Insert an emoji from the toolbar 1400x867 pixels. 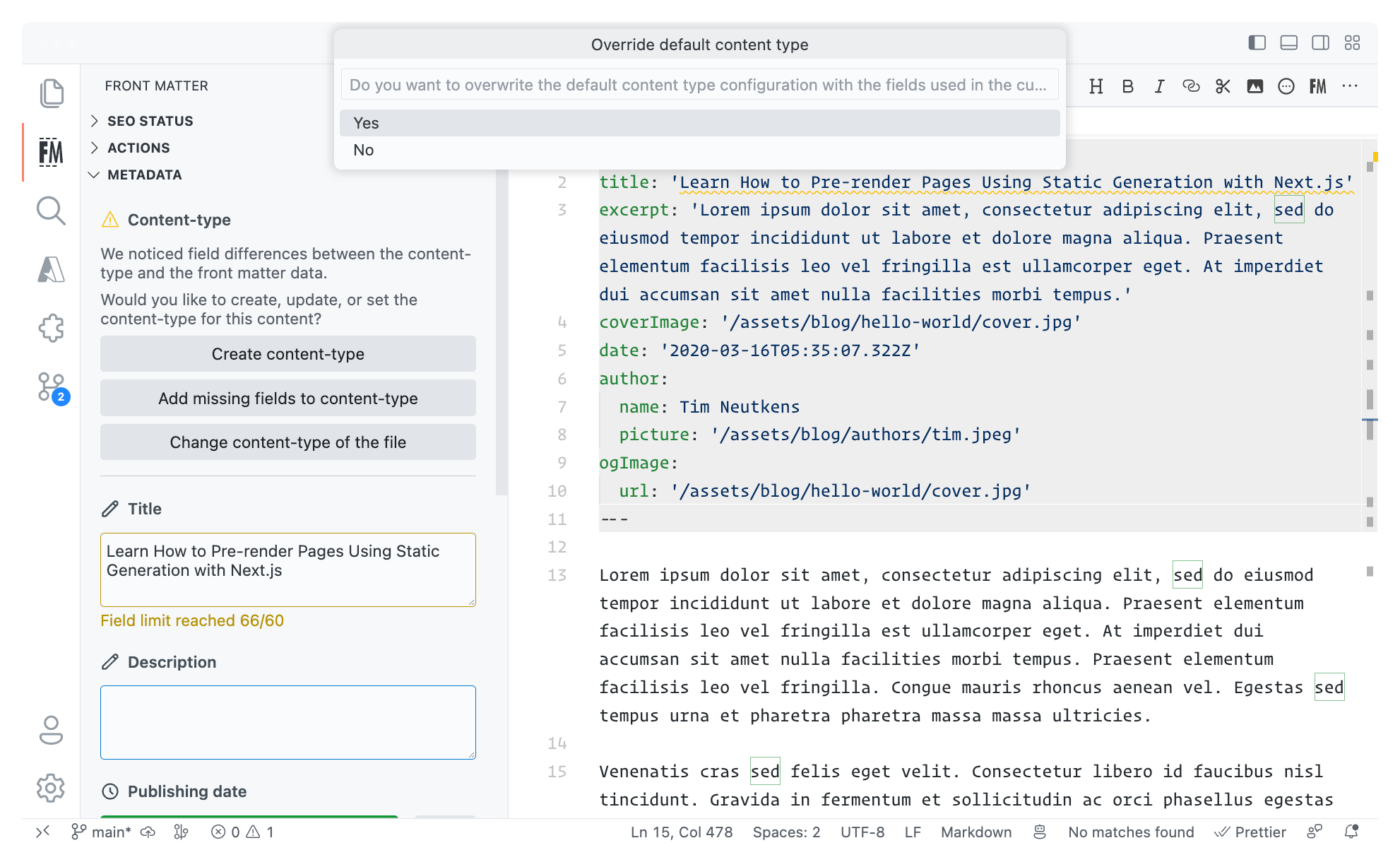[x=1286, y=86]
